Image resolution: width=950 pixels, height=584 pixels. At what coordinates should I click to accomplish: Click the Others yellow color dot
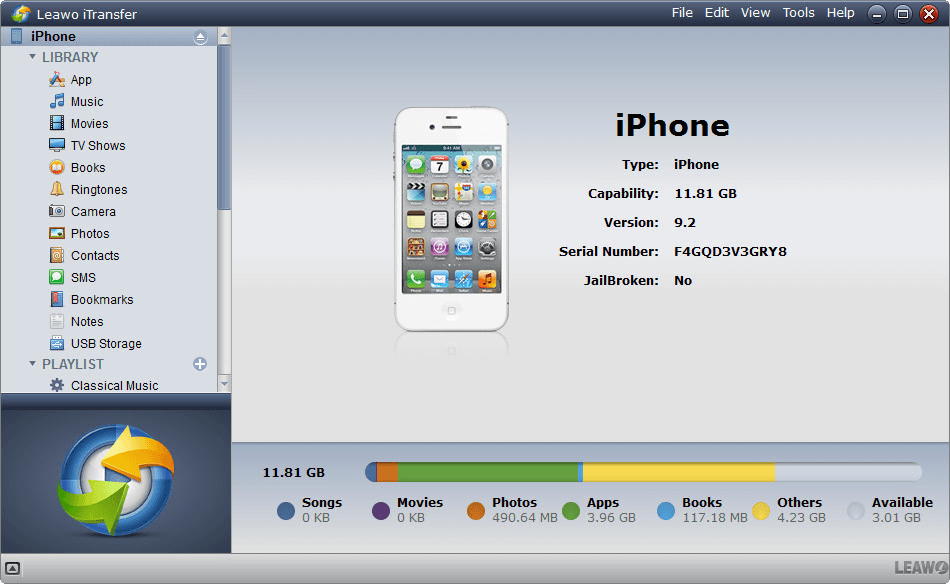click(x=761, y=511)
